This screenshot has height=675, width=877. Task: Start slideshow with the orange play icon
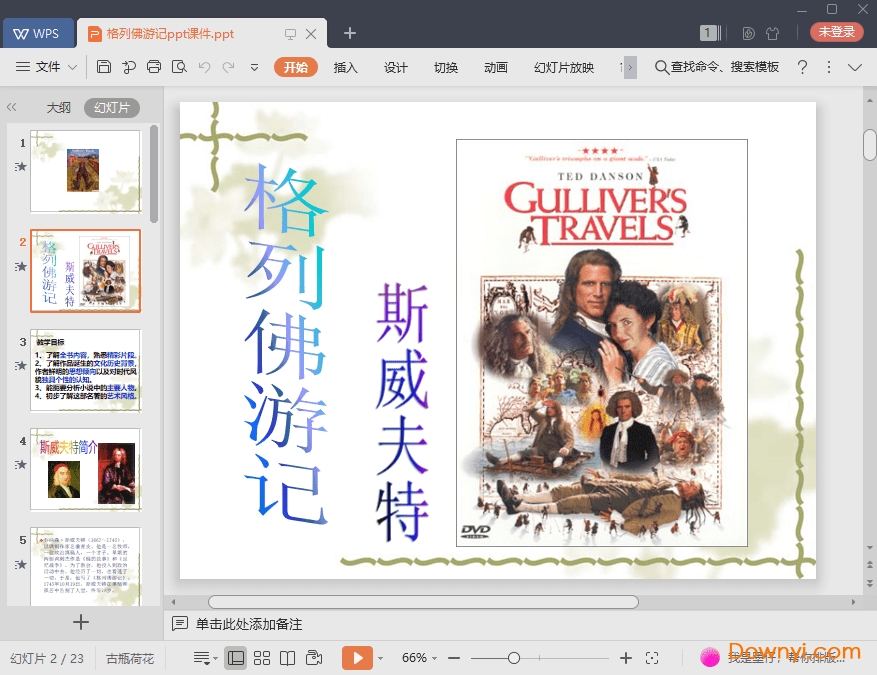coord(357,657)
